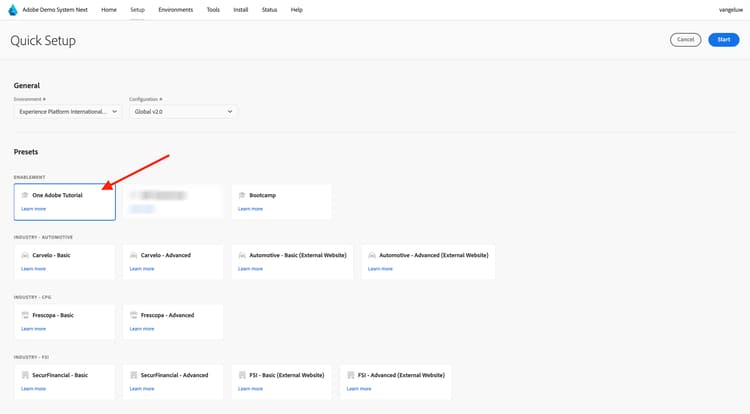Choose the SecurFinancial - Advanced preset title
Screen dimensions: 750x414
(x=174, y=375)
